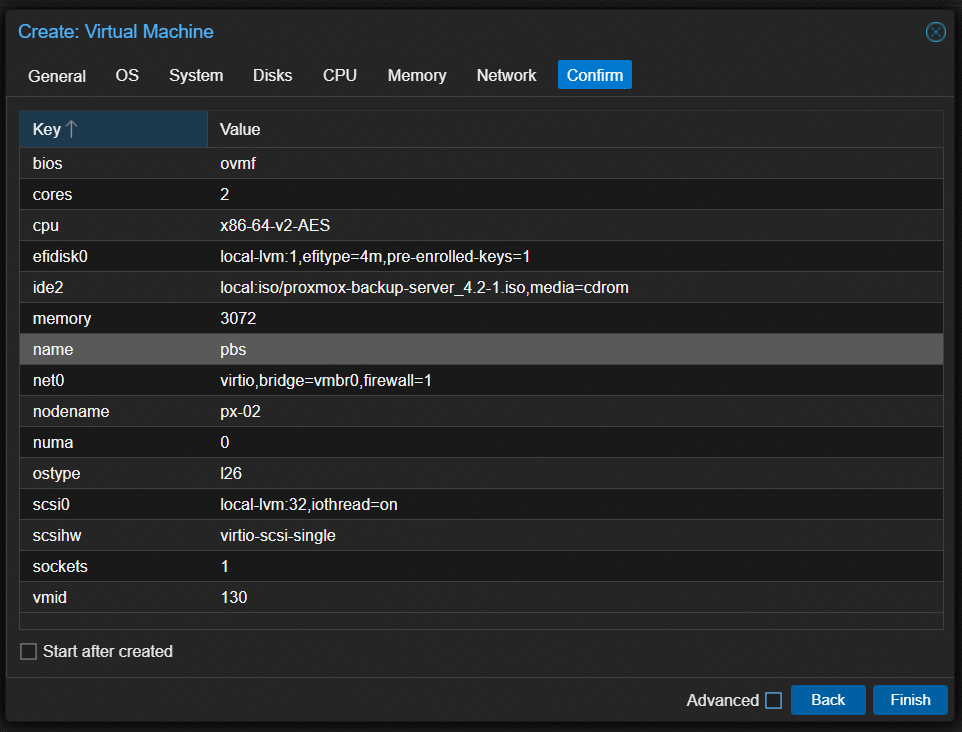
Task: Click the efitype=4m pre-enrolled-keys value
Action: (375, 256)
